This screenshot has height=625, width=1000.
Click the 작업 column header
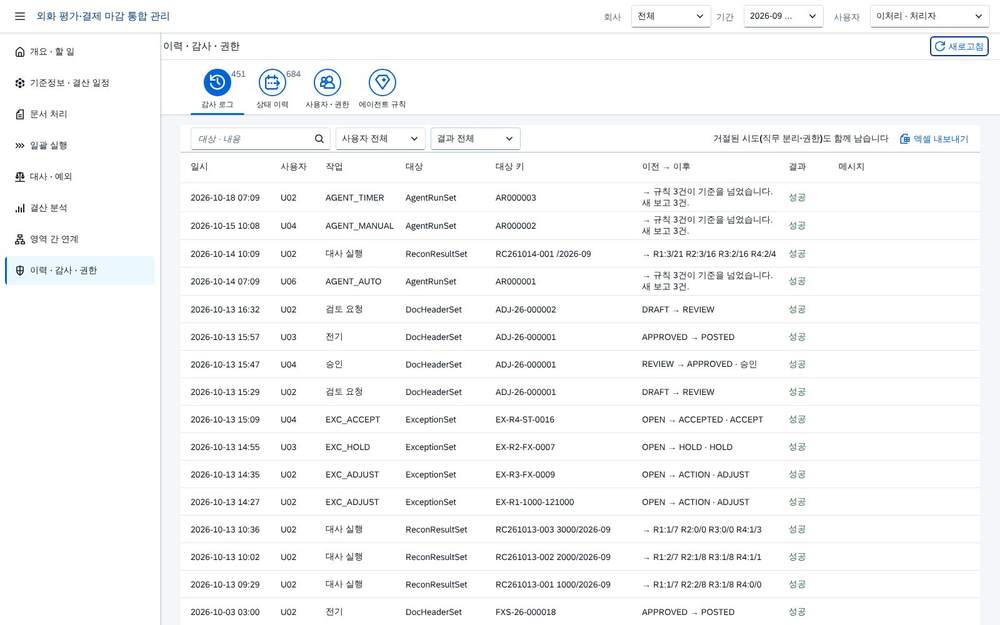pos(334,166)
